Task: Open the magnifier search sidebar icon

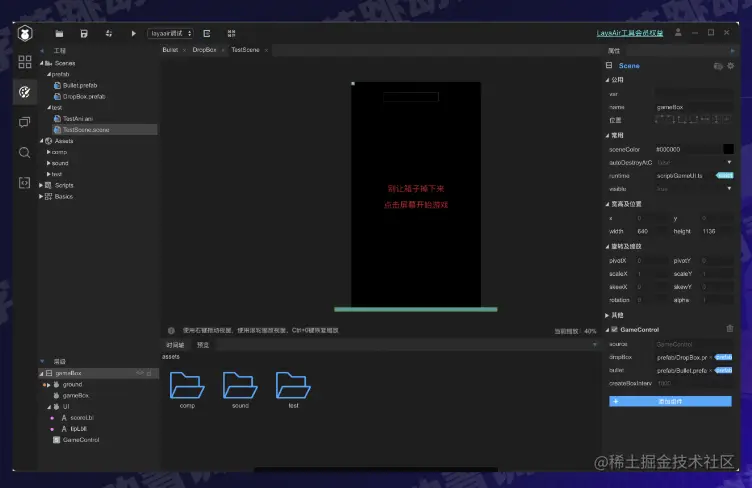Action: coord(24,152)
